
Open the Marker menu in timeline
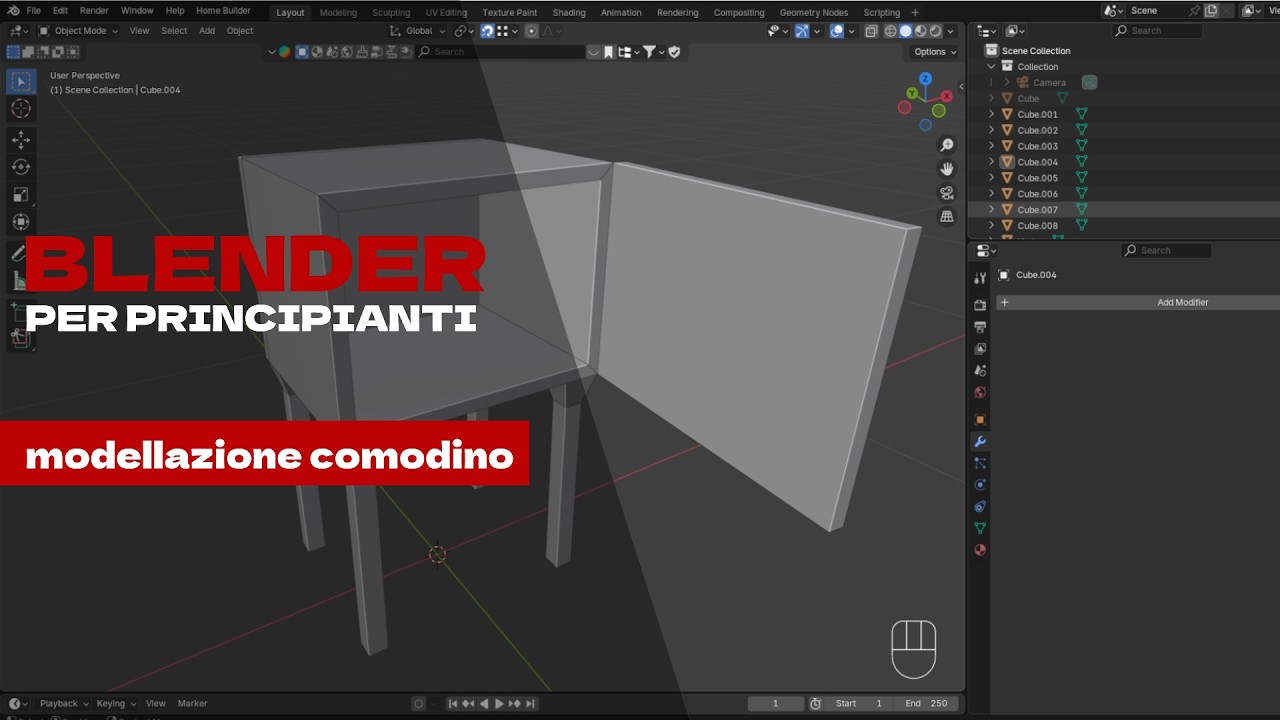[192, 704]
